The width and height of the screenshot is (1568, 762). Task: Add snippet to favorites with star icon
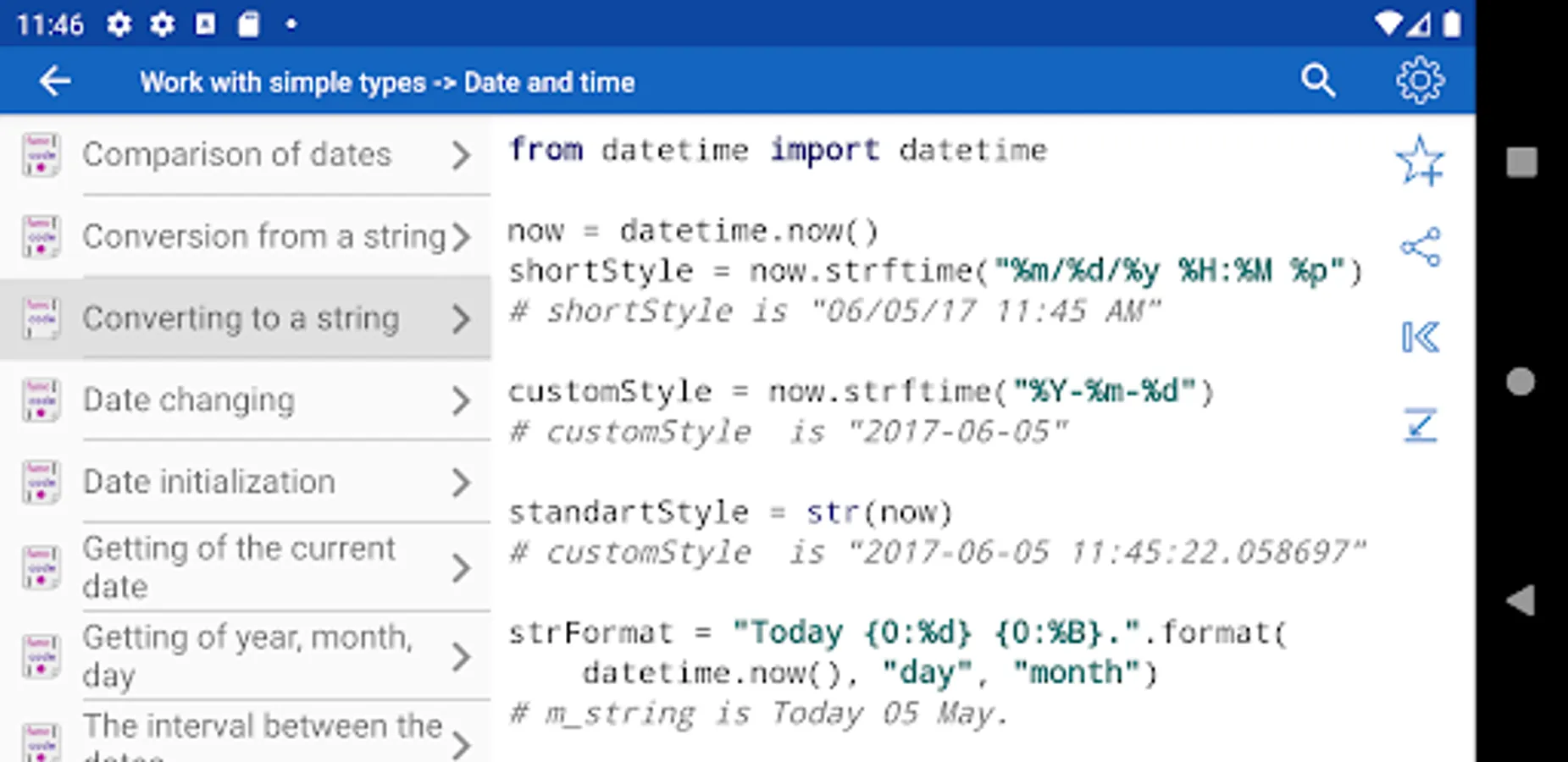(x=1420, y=161)
